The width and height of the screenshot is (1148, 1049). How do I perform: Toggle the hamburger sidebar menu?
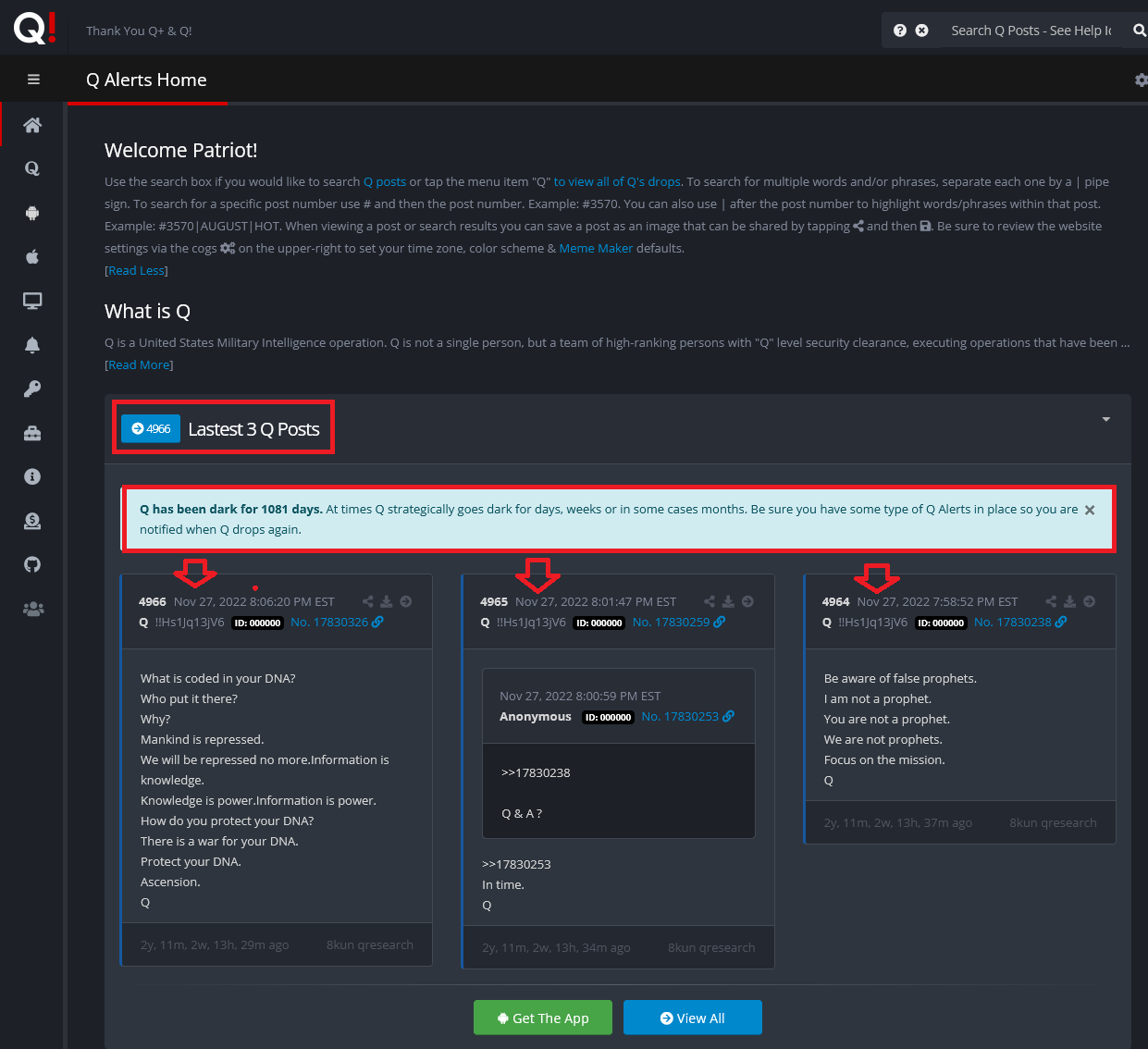click(33, 80)
